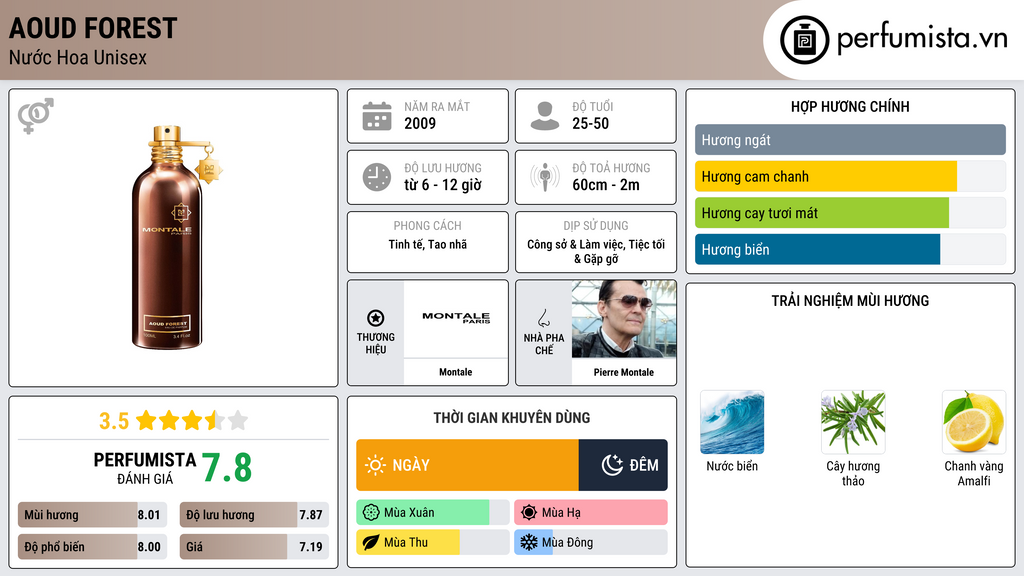The width and height of the screenshot is (1024, 576).
Task: Click the sillage icon beside Độ toả hương
Action: pos(545,177)
